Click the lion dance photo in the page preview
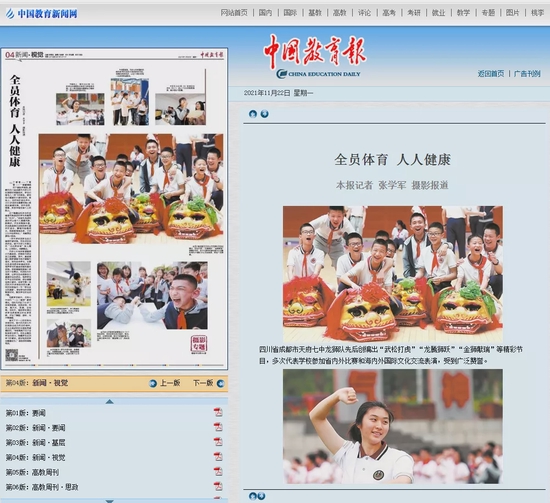 (x=131, y=189)
